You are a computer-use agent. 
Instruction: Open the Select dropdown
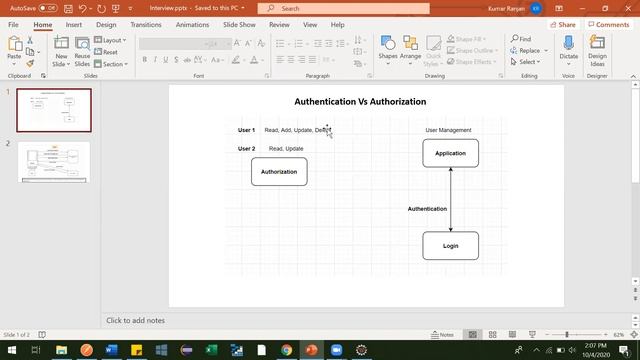[x=525, y=62]
